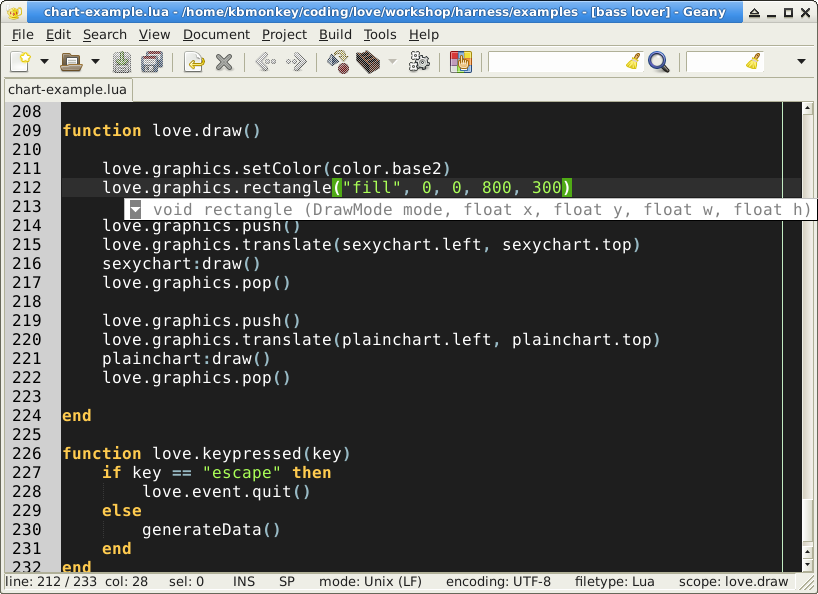The height and width of the screenshot is (594, 818).
Task: Shade the window with the title bar eject icon
Action: pyautogui.click(x=754, y=13)
